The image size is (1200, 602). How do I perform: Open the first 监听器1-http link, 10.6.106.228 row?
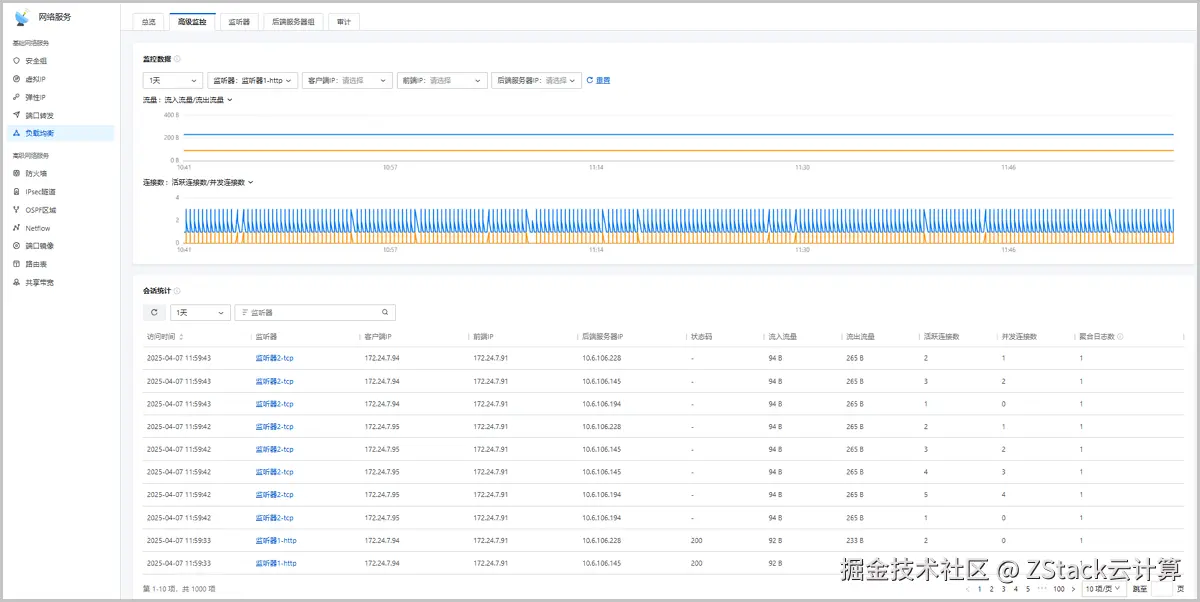click(276, 540)
